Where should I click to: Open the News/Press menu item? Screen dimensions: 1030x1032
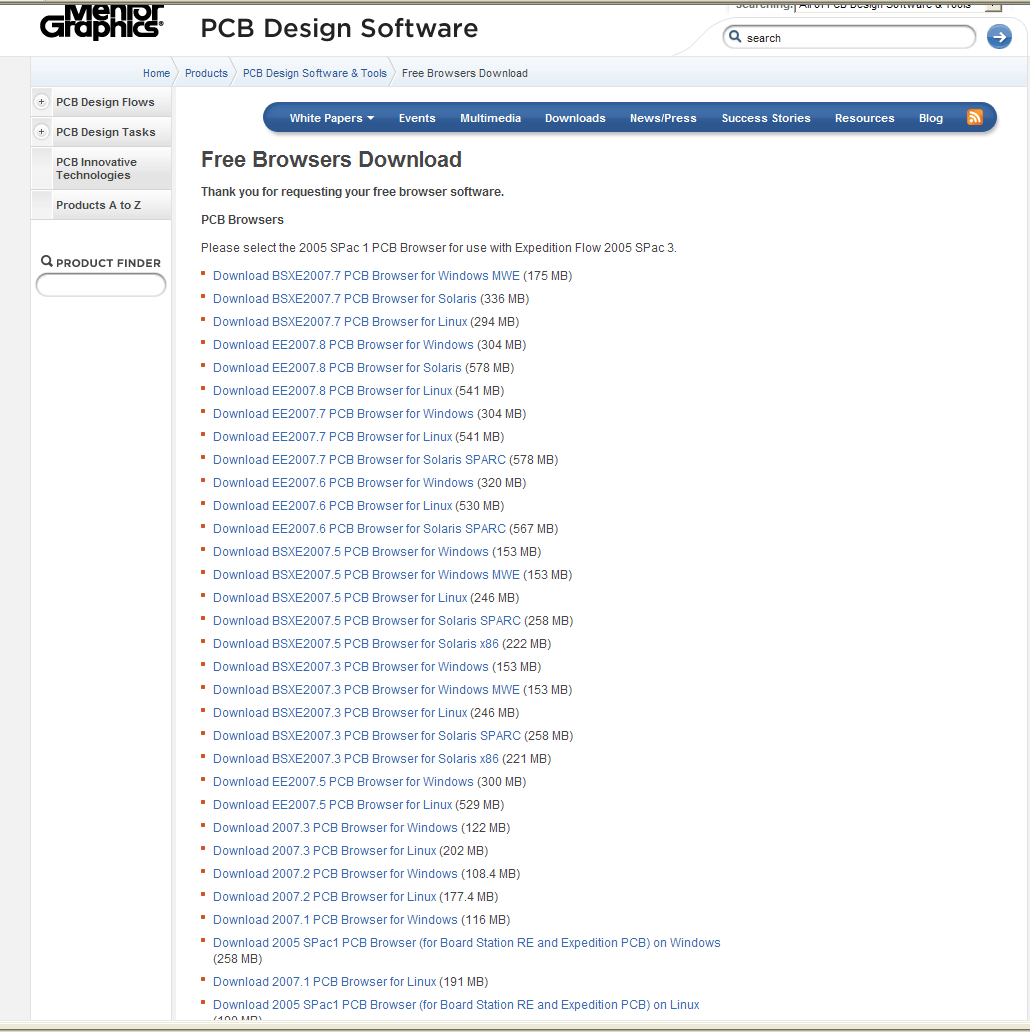point(663,118)
